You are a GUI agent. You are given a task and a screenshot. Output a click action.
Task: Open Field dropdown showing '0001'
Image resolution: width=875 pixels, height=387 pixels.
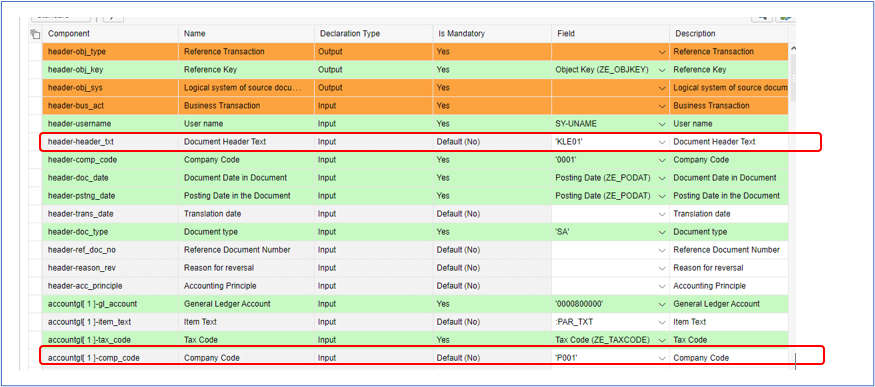coord(662,160)
